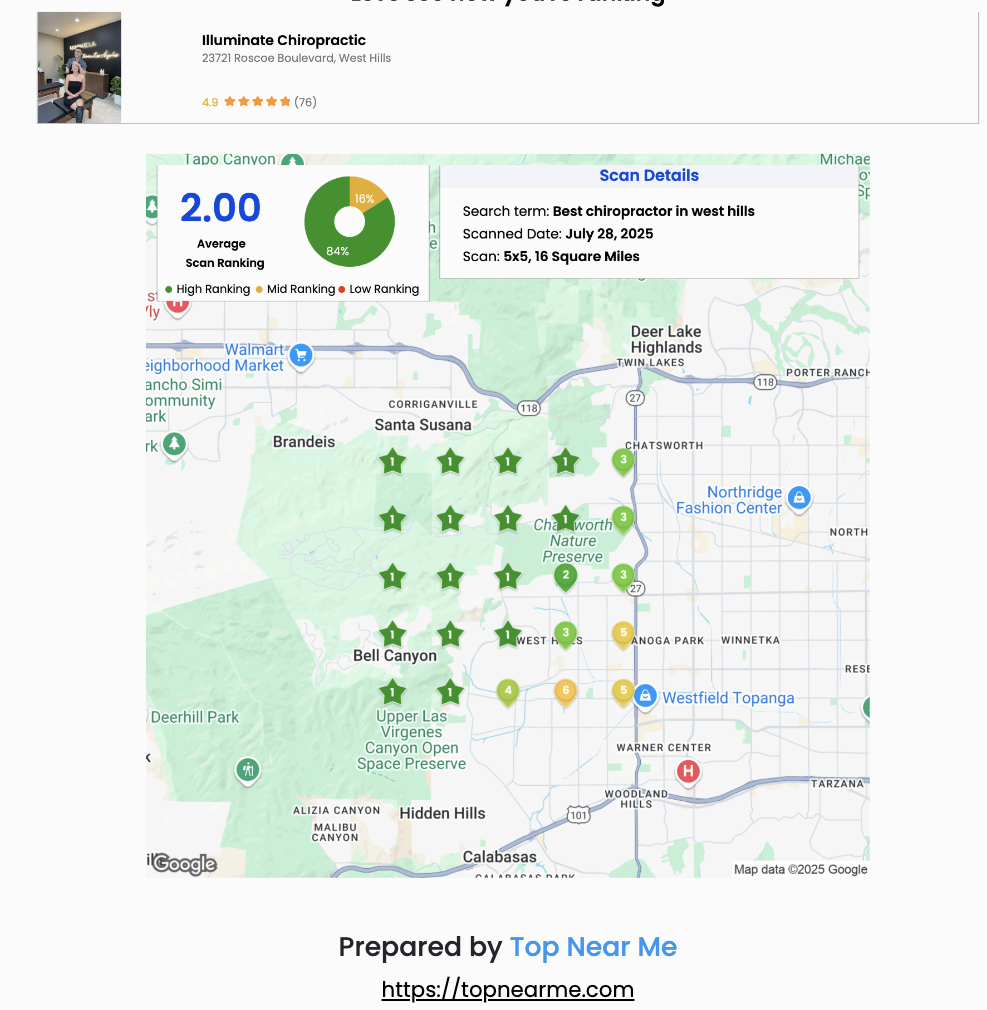
Task: Click the Illuminate Chiropractic business name
Action: point(283,40)
